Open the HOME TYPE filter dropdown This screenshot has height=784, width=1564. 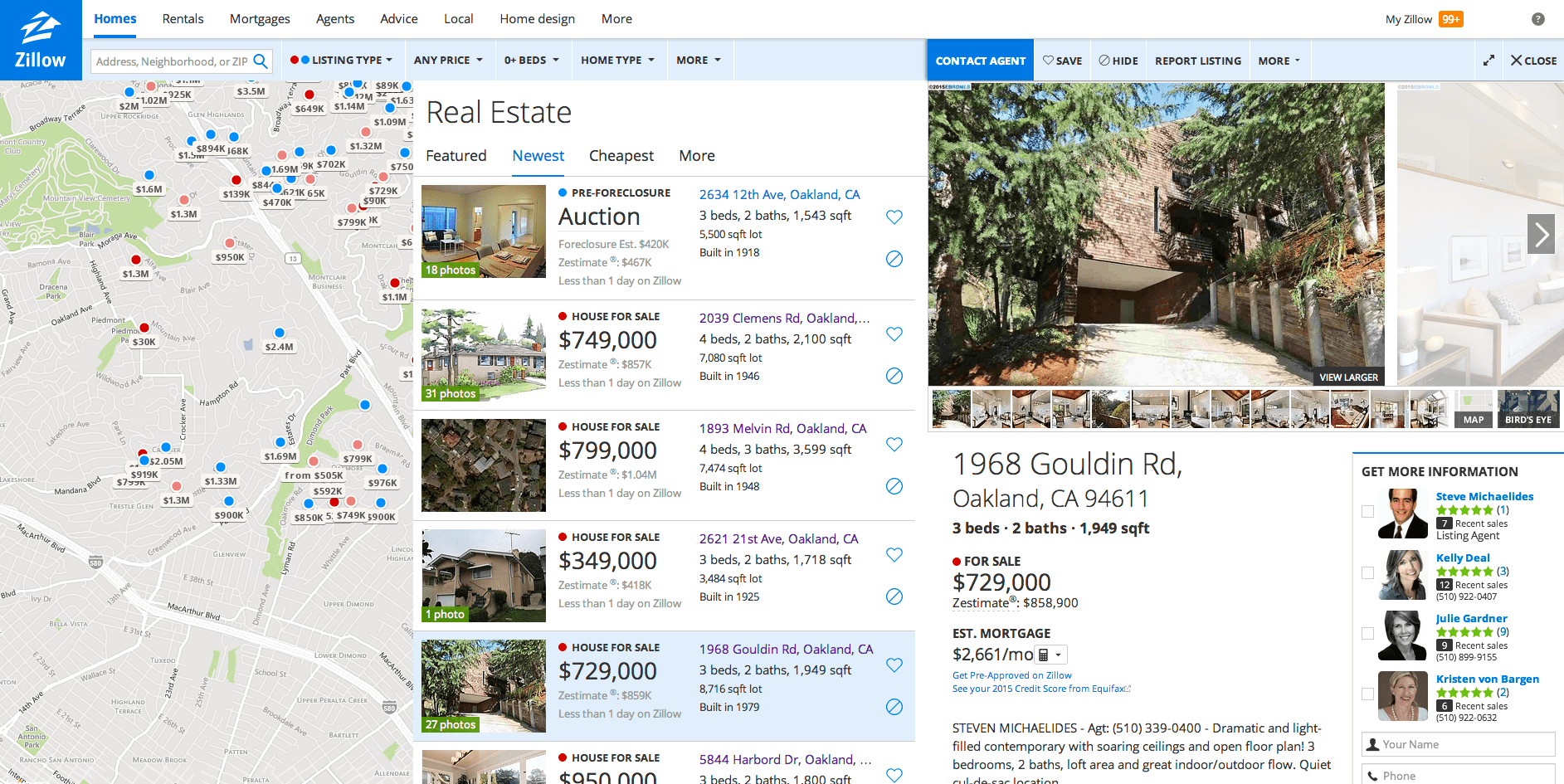click(617, 60)
